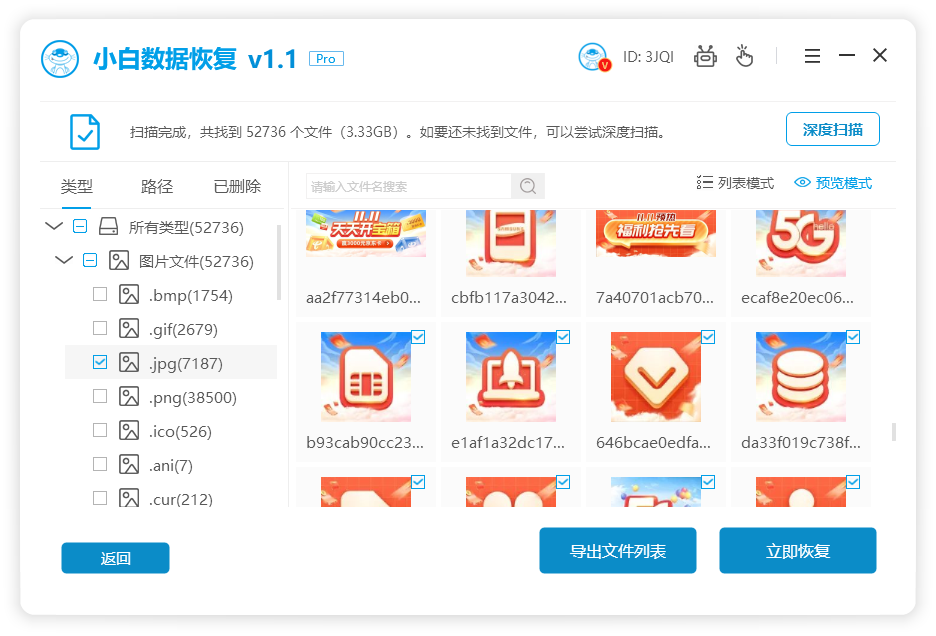
Task: Switch to the 路径 tab
Action: (x=156, y=186)
